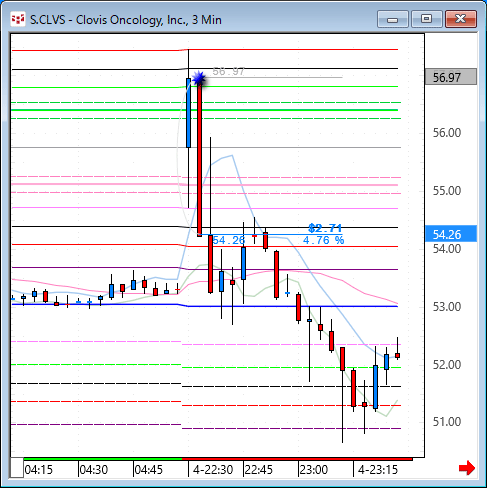Click the 4-22:30 time axis label
487x488 pixels.
(x=213, y=470)
